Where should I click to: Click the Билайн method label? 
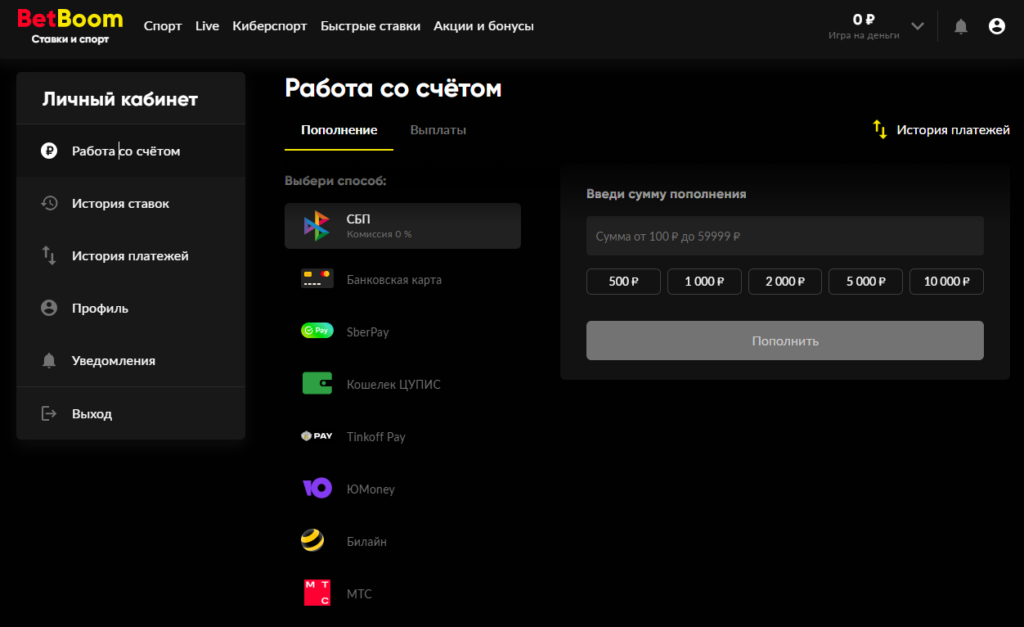pyautogui.click(x=366, y=541)
